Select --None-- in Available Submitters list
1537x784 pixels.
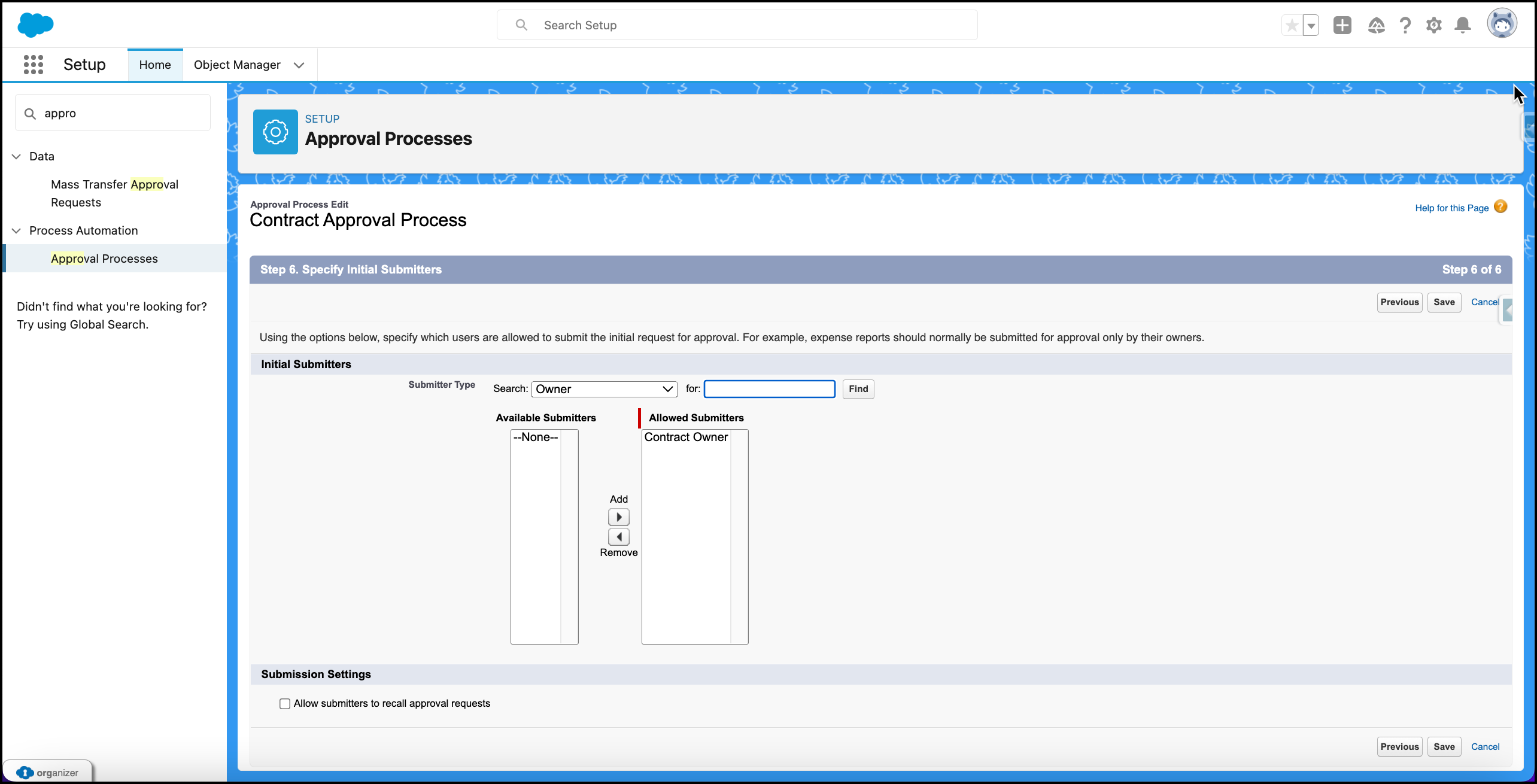[535, 437]
